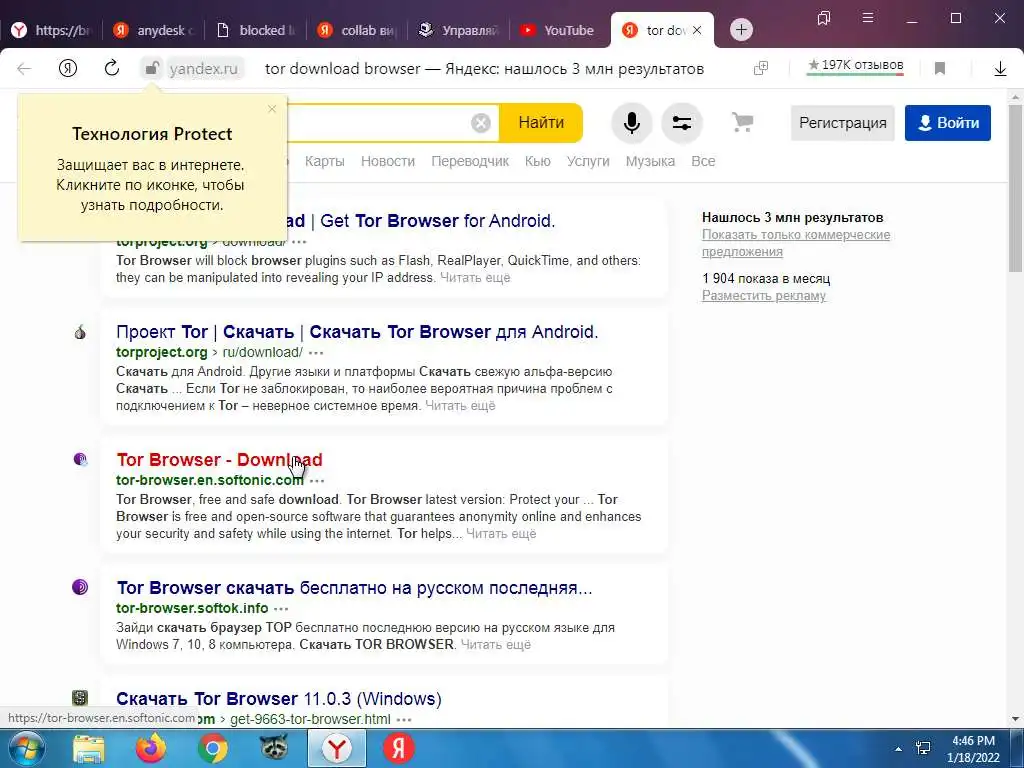Bookmark this page with the bookmark icon

point(940,69)
